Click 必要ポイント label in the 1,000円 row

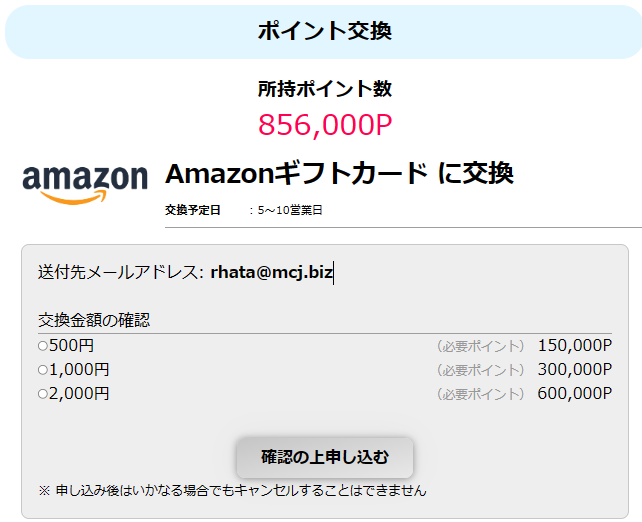point(480,370)
